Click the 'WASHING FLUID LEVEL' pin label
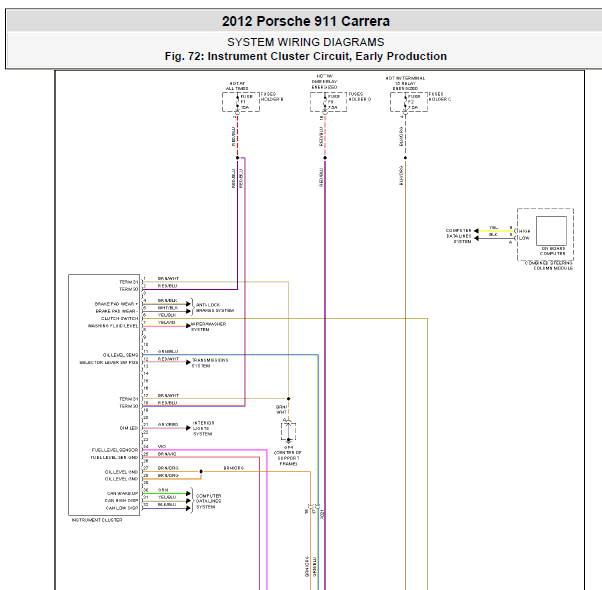The image size is (602, 590). (113, 326)
